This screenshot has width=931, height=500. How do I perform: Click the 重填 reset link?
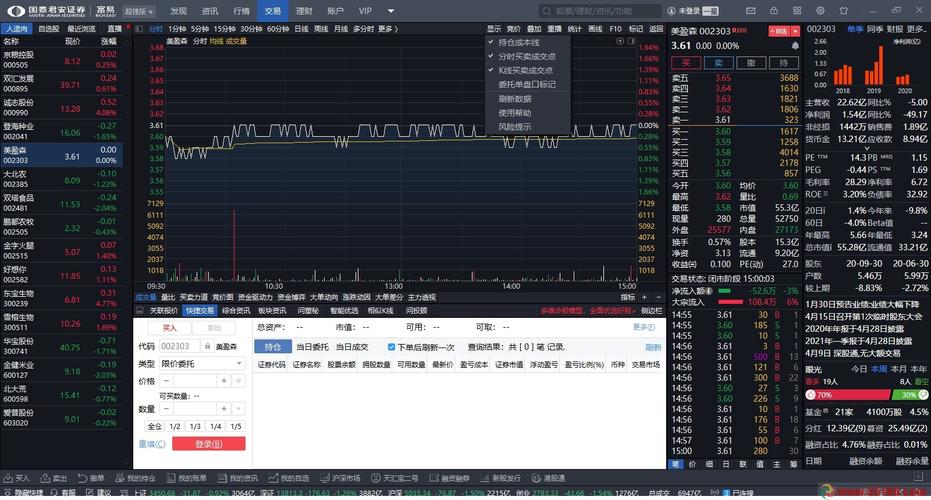pyautogui.click(x=151, y=444)
